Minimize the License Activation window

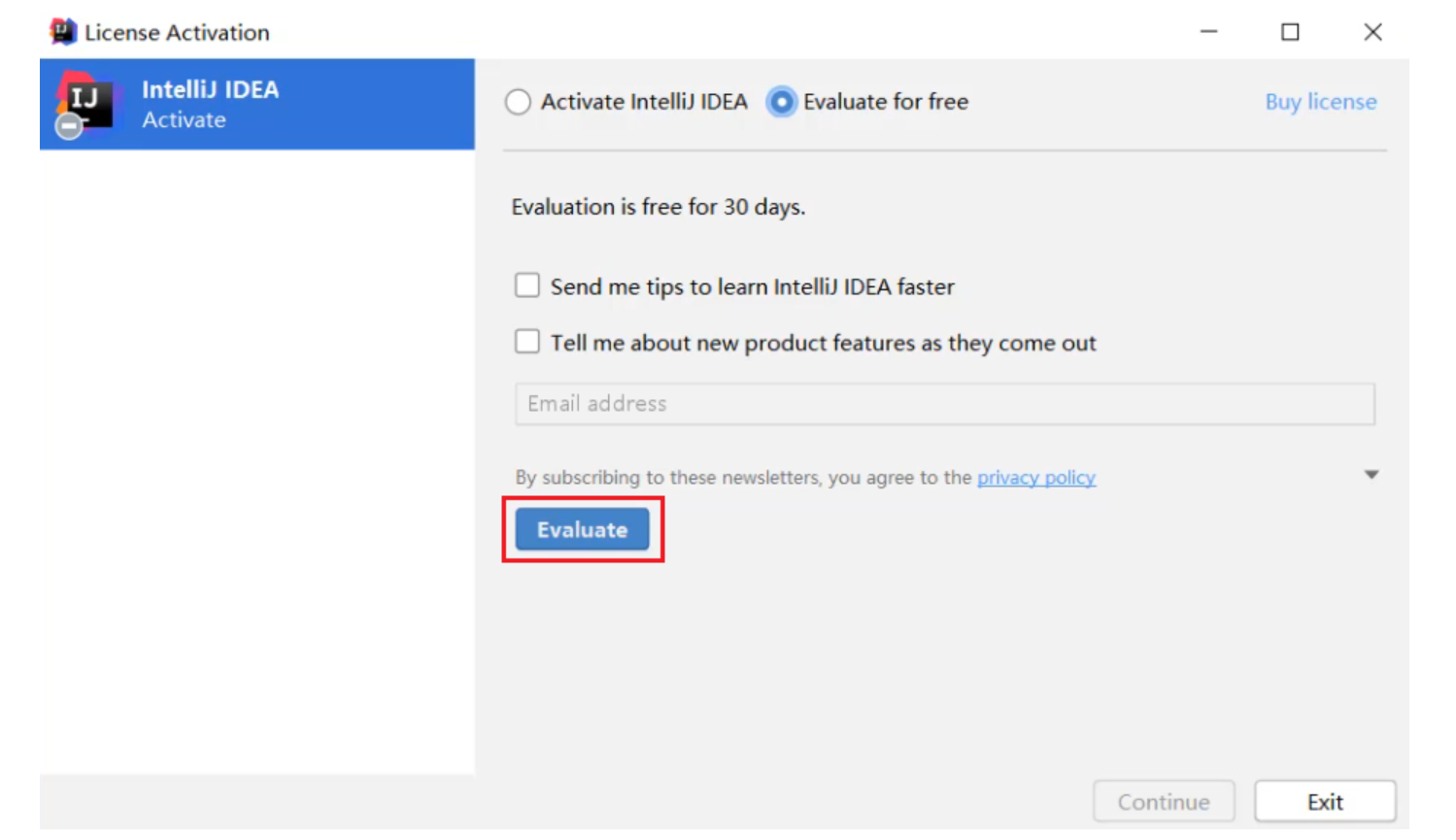point(1208,32)
